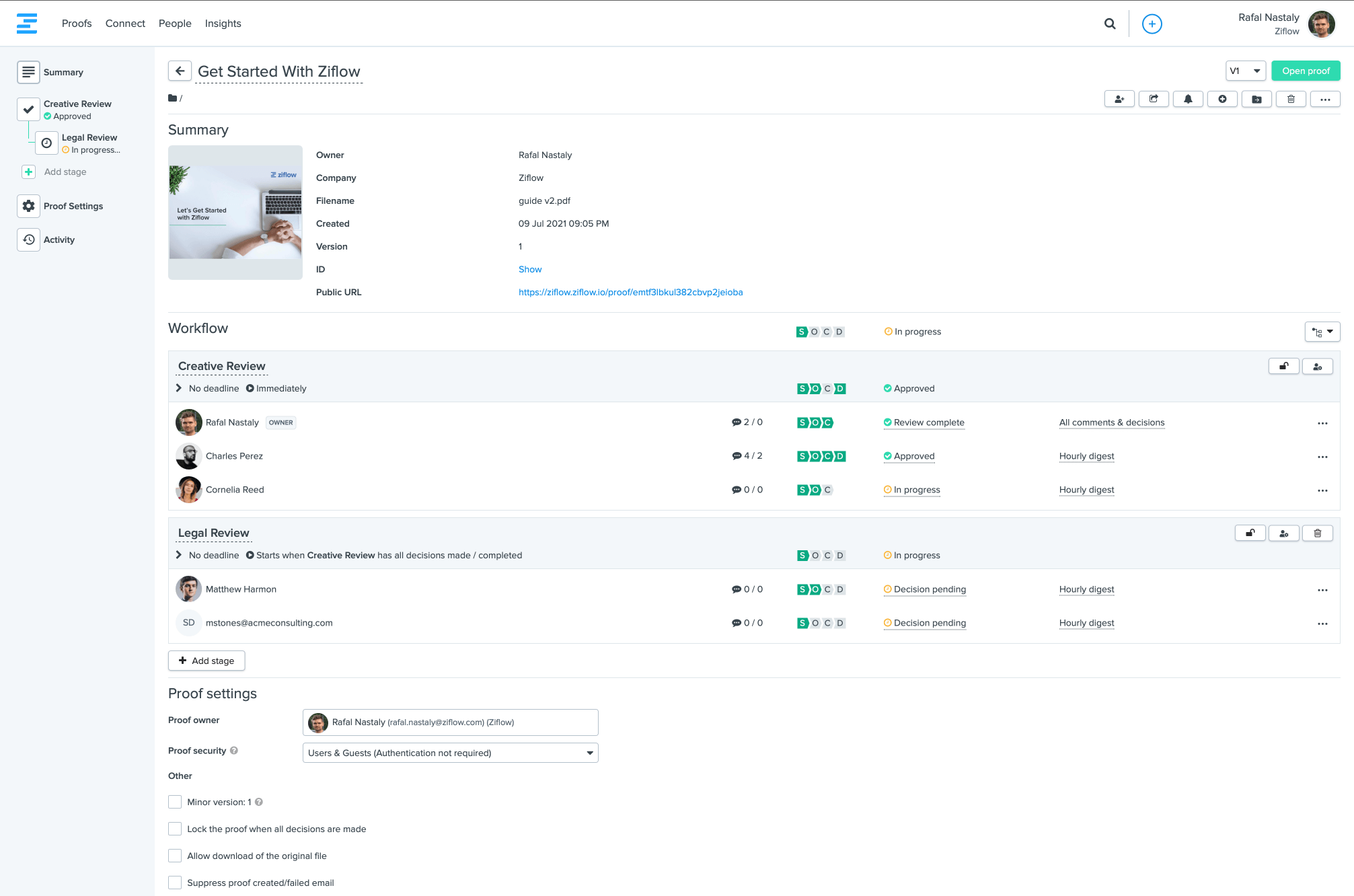
Task: Open the Activity panel in sidebar
Action: click(x=59, y=239)
